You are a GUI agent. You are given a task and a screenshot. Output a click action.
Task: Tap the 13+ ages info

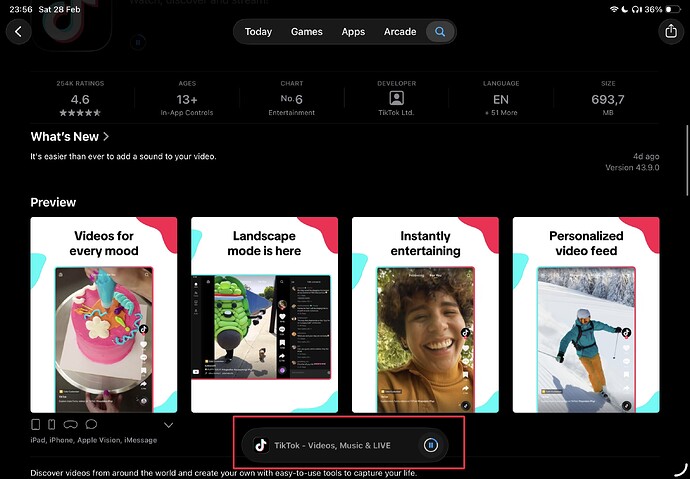tap(187, 100)
